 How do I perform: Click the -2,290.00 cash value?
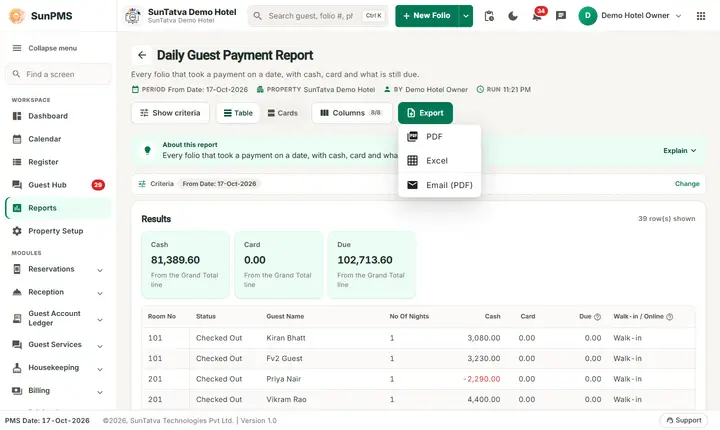click(x=482, y=379)
